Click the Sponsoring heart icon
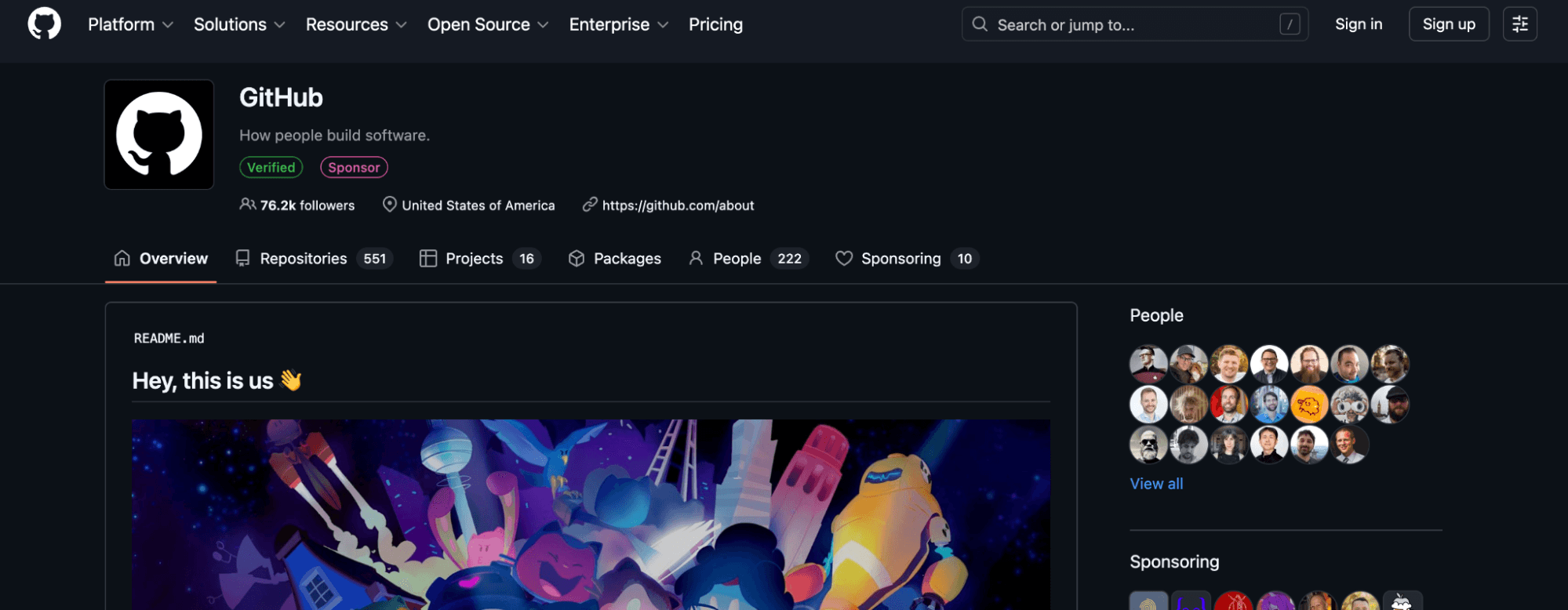This screenshot has width=1568, height=610. click(844, 258)
